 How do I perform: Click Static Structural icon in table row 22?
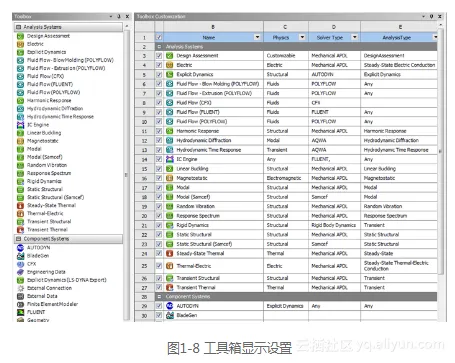170,235
